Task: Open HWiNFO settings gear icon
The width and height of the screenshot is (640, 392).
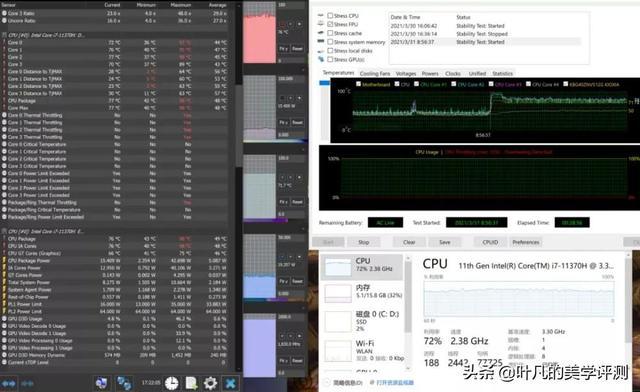Action: 210,383
